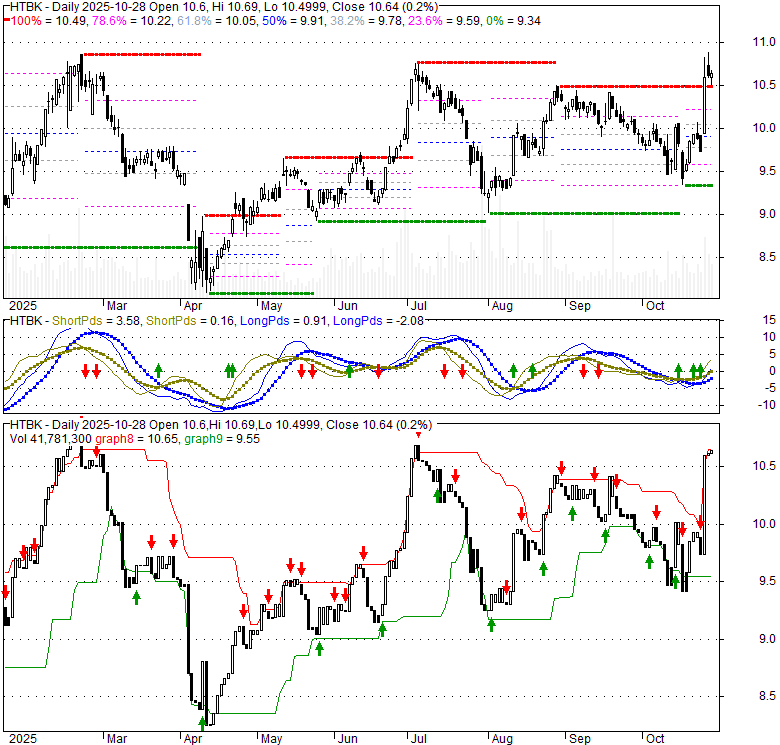Pick the '38.2% = 9.78' retracement label

click(366, 21)
